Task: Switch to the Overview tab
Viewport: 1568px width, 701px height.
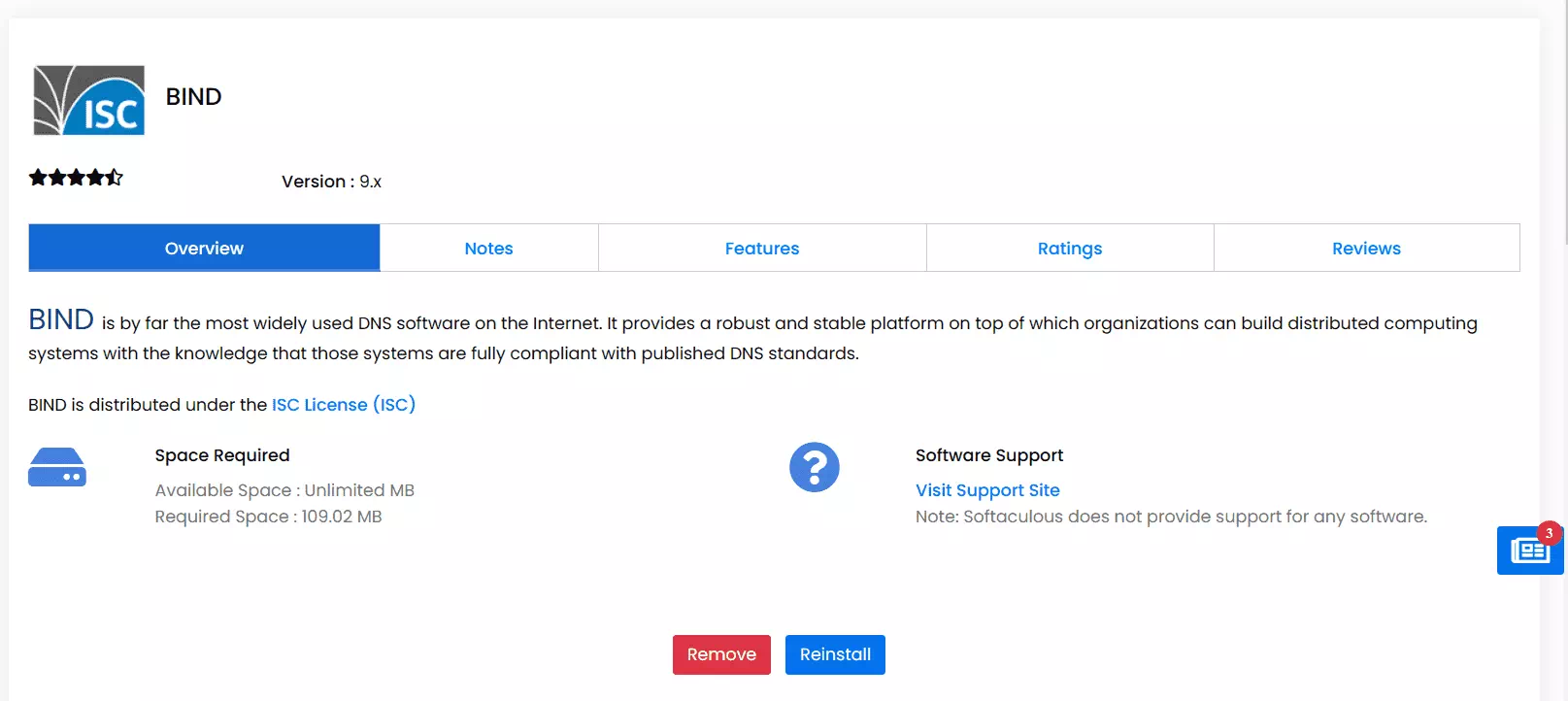Action: click(x=204, y=248)
